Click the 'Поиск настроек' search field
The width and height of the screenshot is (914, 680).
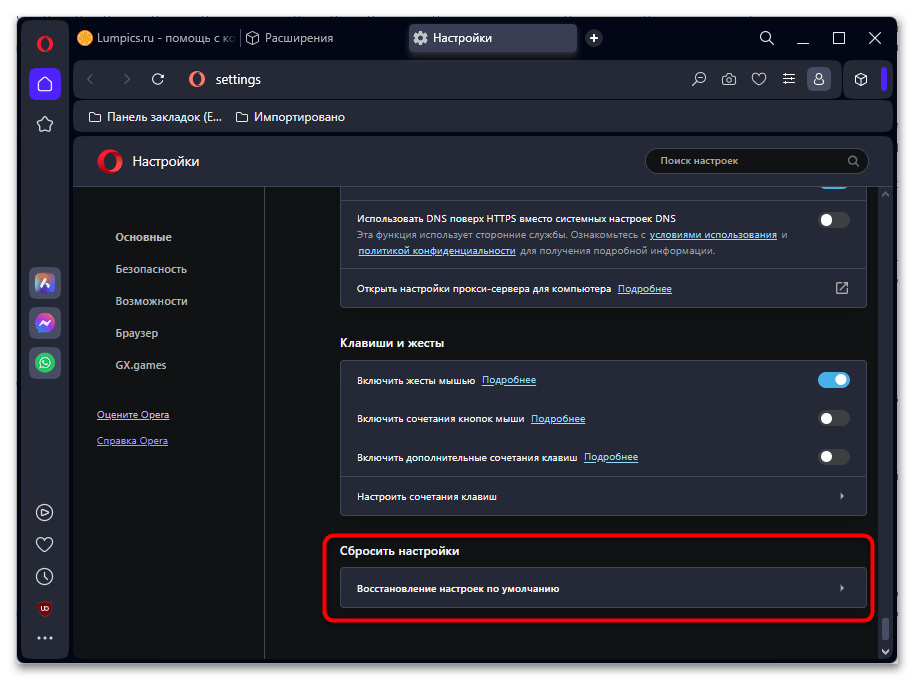coord(757,161)
